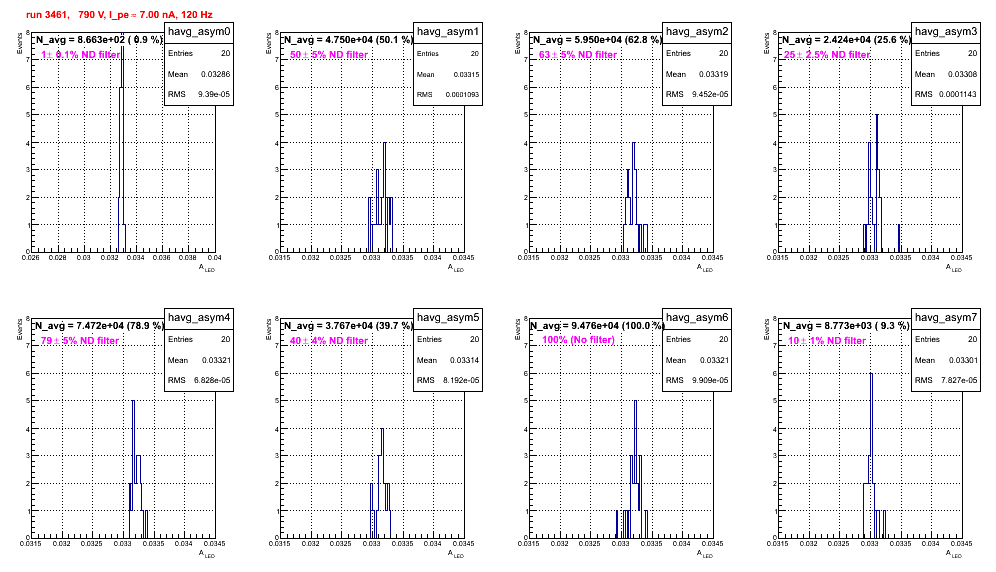This screenshot has width=996, height=572.
Task: Click the Events y-axis label of havg_asym1 plot
Action: click(x=269, y=43)
